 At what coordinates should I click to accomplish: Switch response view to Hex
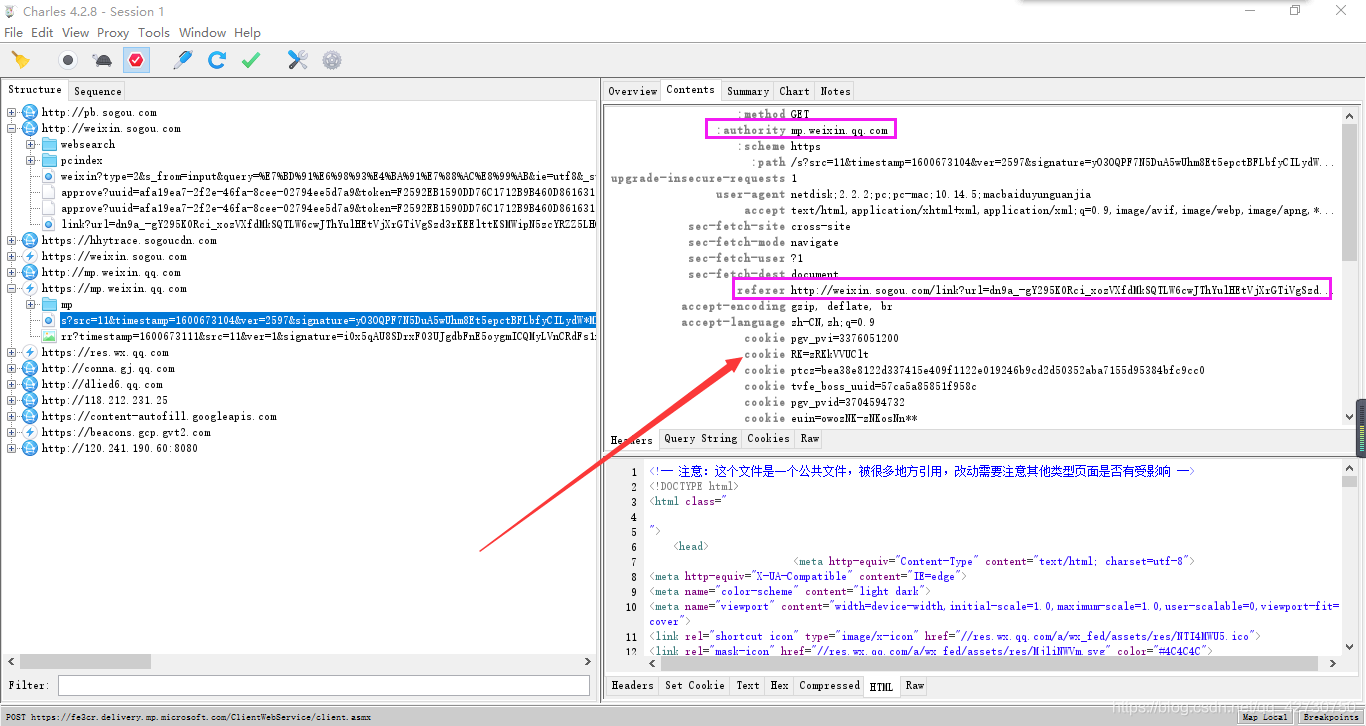coord(780,685)
